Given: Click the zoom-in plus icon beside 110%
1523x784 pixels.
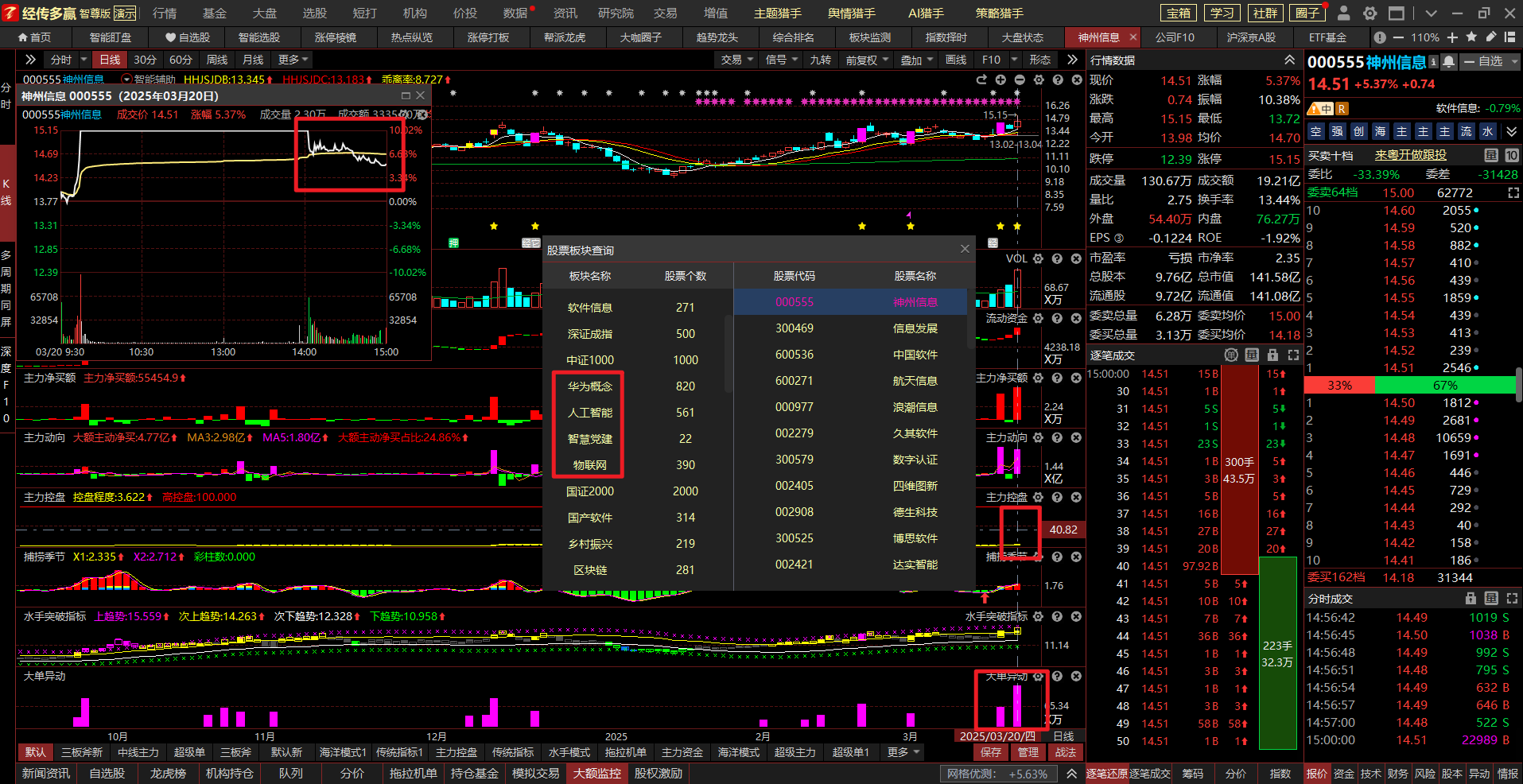Looking at the screenshot, I should coord(1452,37).
